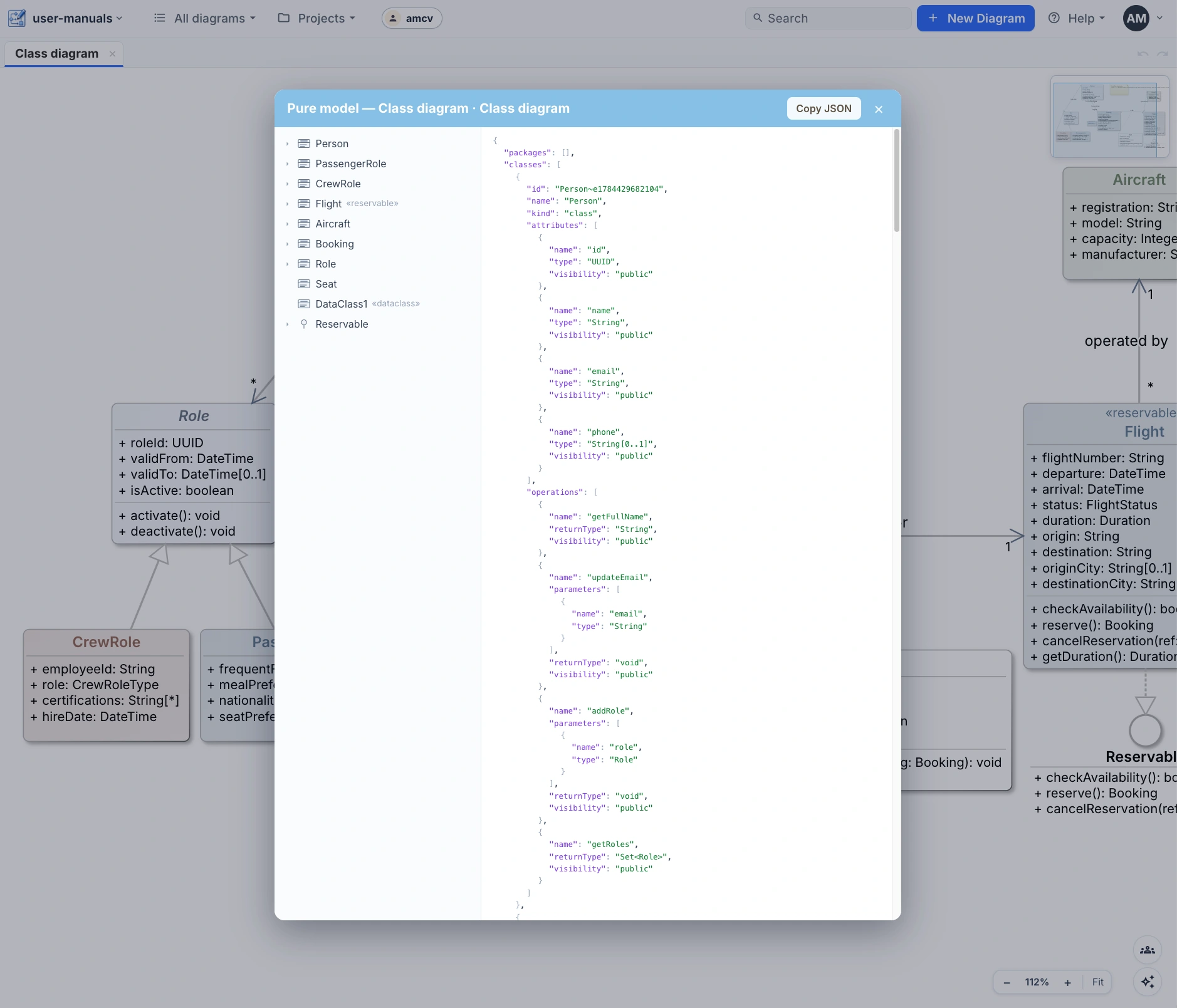Click the undo arrow icon
Viewport: 1177px width, 1008px height.
pos(1143,54)
